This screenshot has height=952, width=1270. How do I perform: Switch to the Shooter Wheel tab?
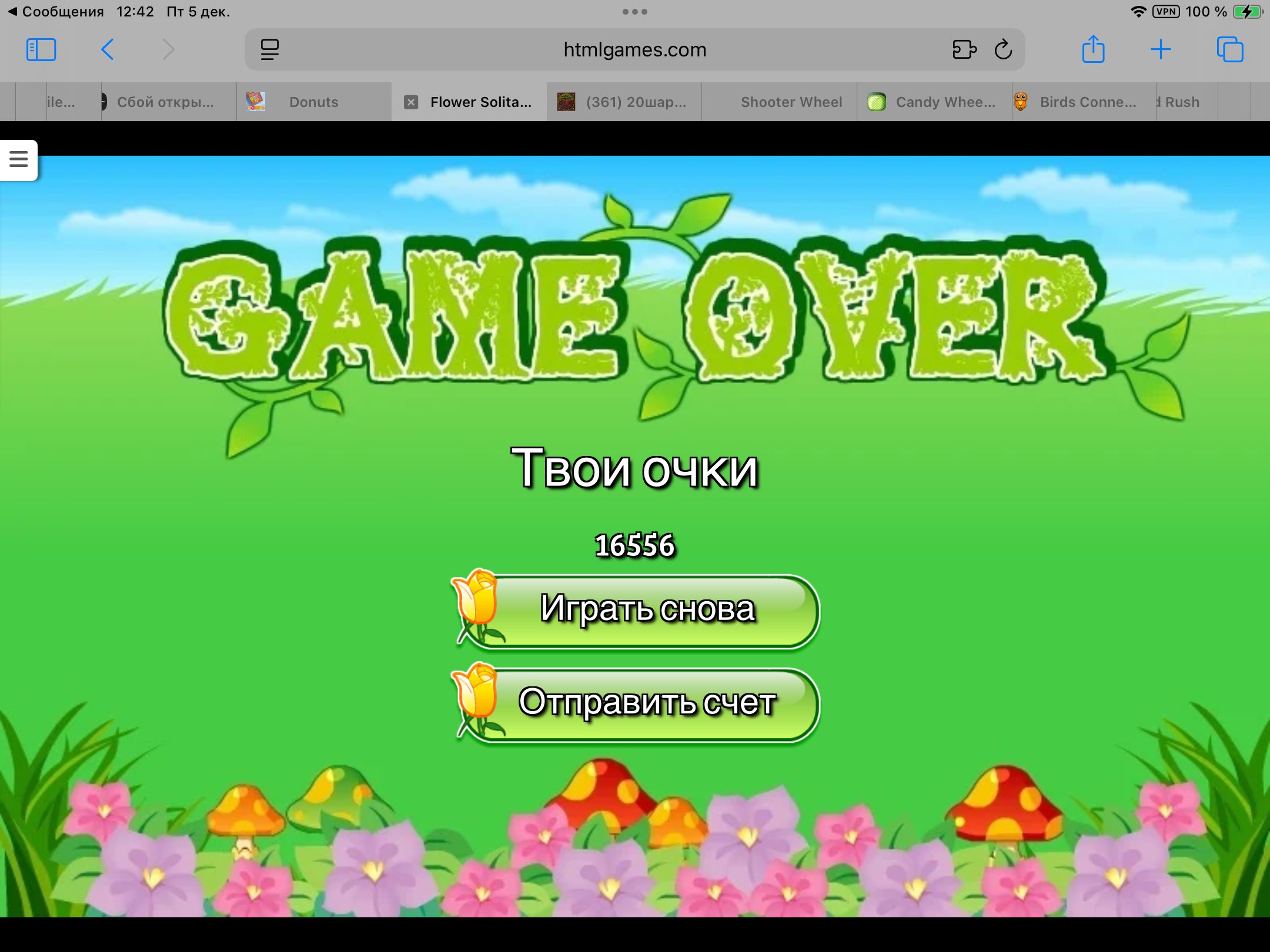(x=791, y=102)
